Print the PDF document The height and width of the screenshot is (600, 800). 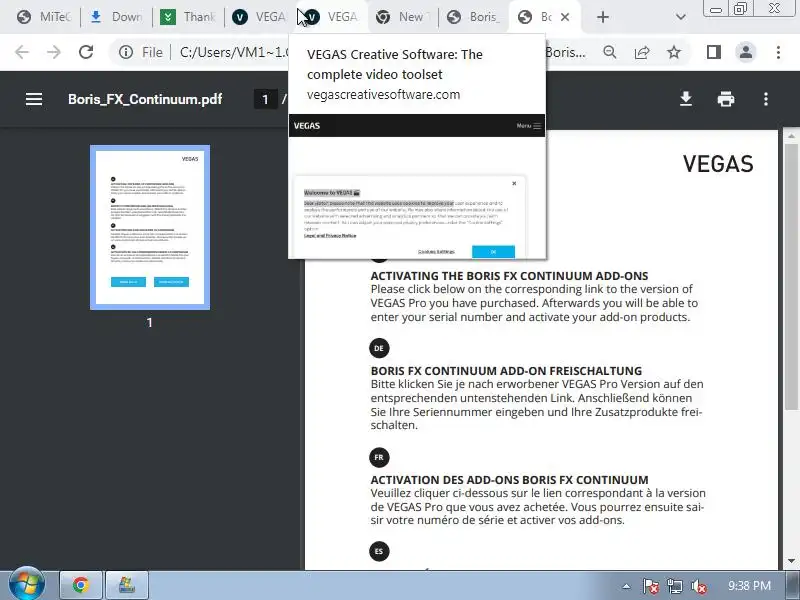[x=726, y=99]
